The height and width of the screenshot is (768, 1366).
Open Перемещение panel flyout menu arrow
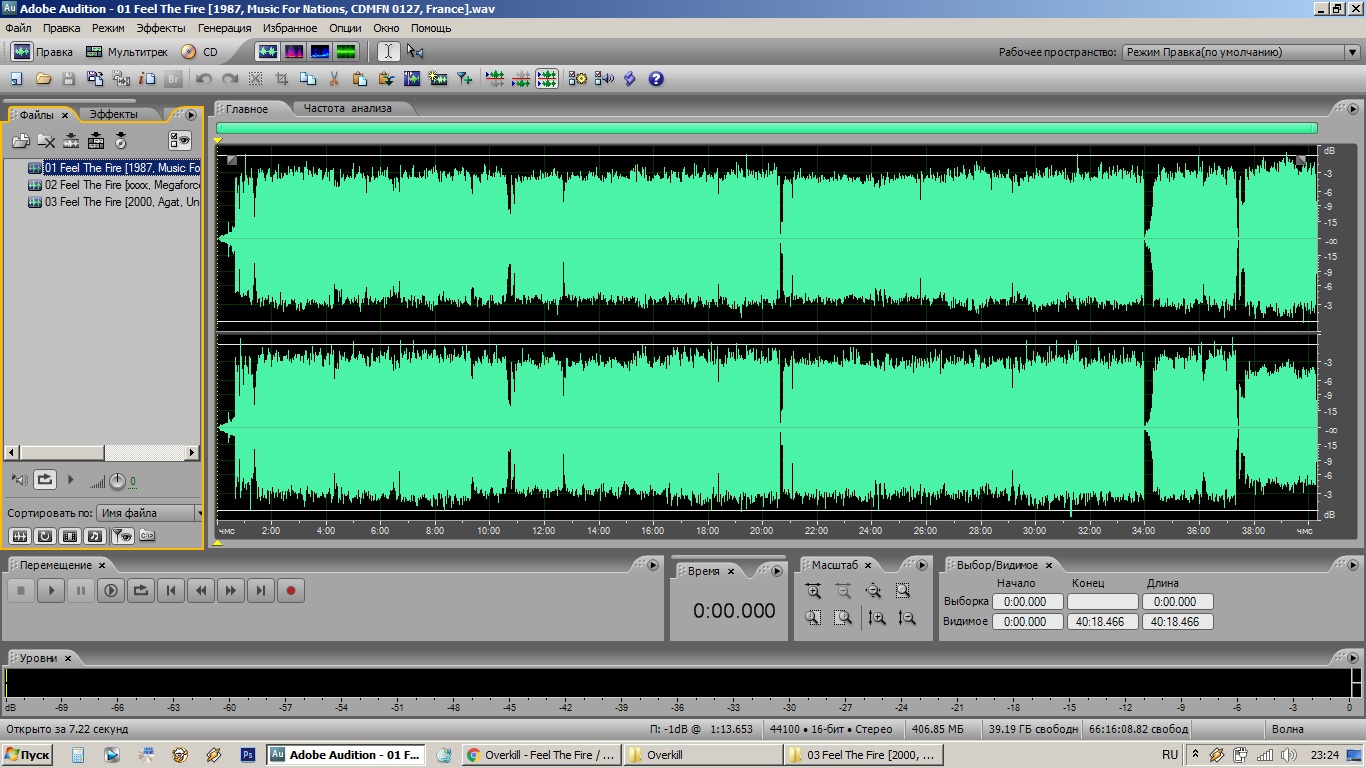click(x=653, y=565)
